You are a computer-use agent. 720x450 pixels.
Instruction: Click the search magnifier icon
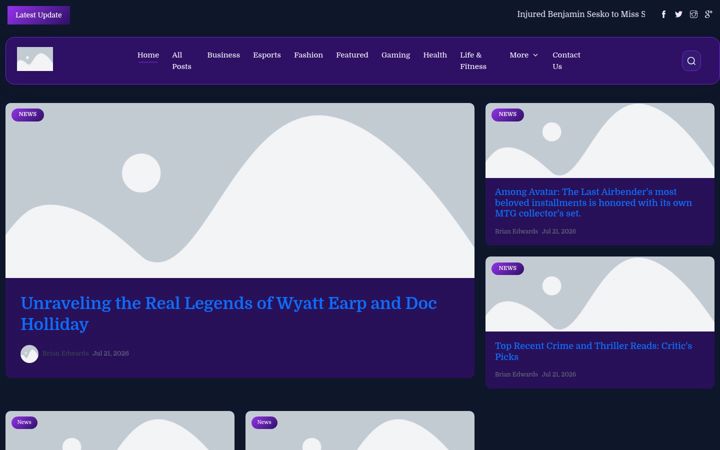(691, 61)
